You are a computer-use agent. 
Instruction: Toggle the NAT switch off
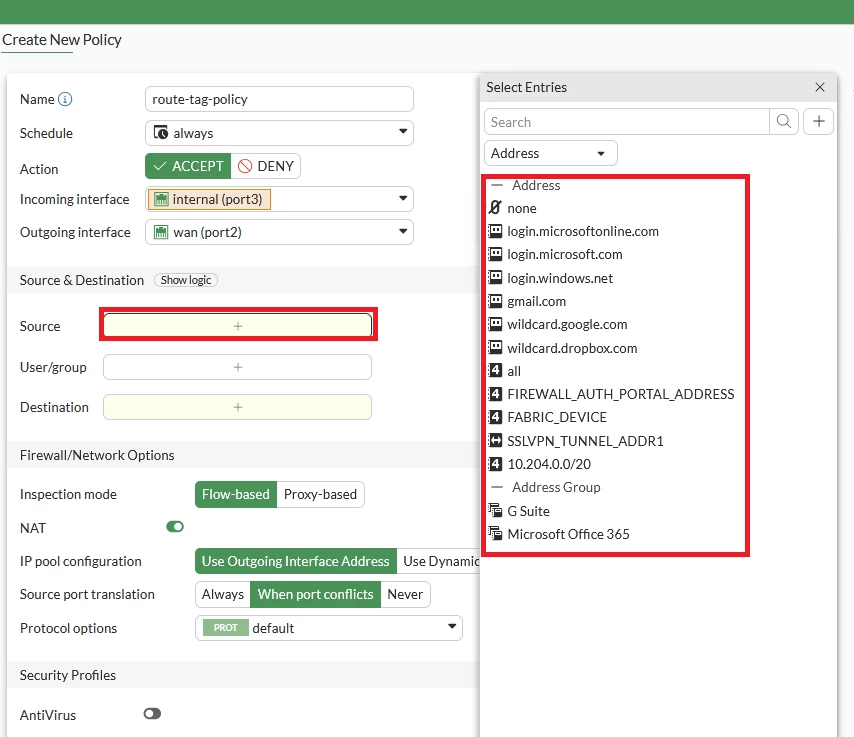175,527
